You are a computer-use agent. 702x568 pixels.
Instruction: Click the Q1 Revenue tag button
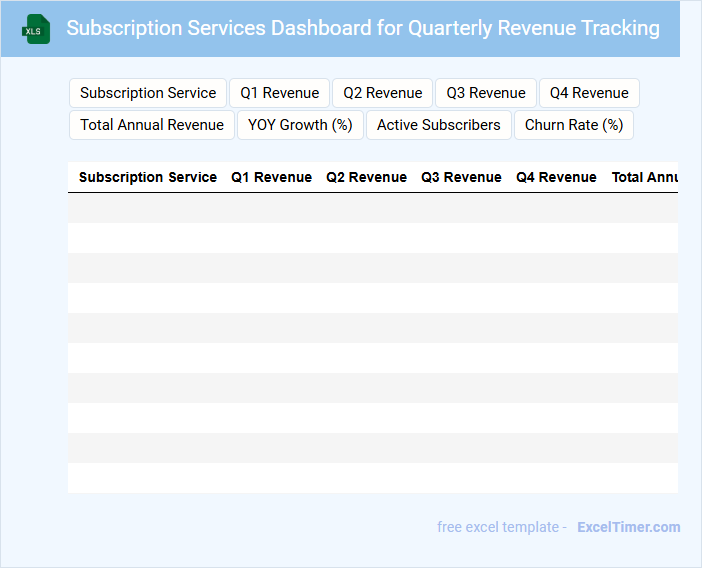(280, 93)
